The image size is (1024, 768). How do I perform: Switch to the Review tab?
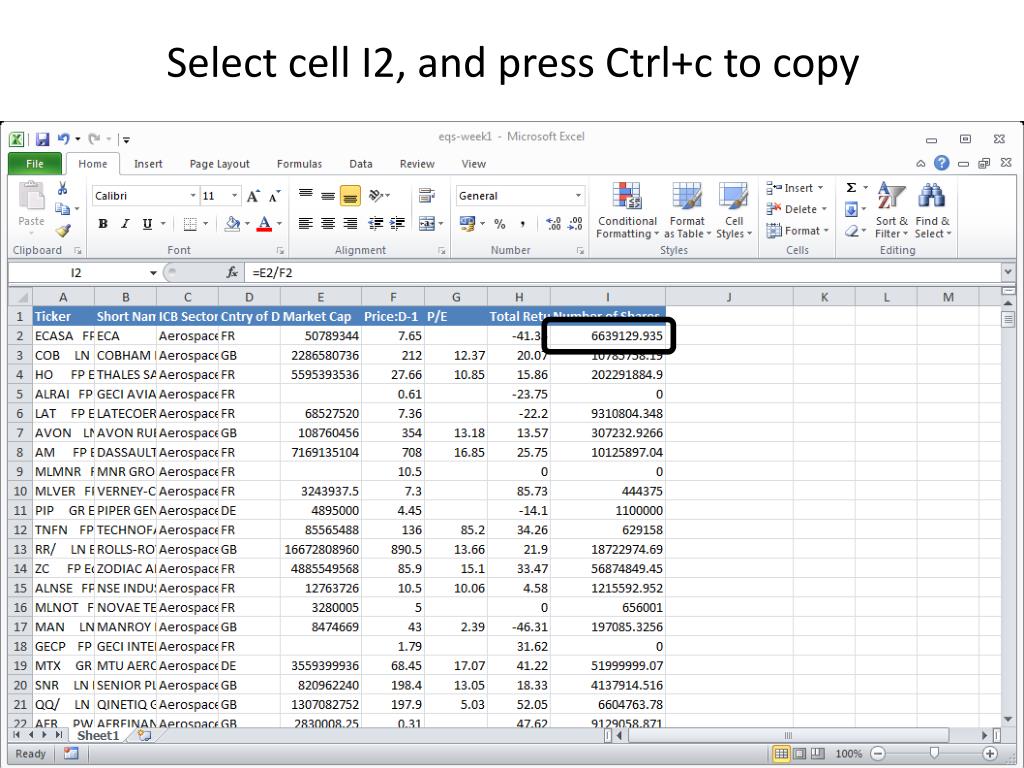pyautogui.click(x=417, y=164)
